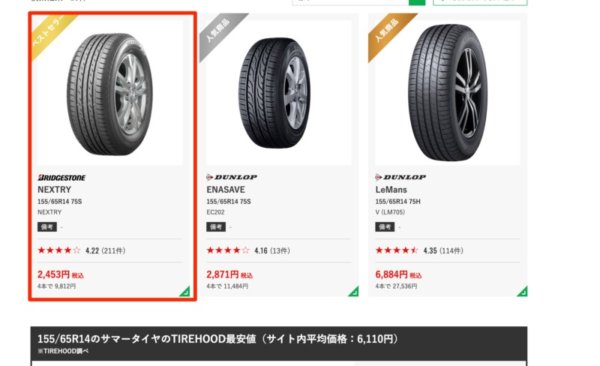The height and width of the screenshot is (366, 600).
Task: Open the ENASAVE product name link
Action: (x=226, y=190)
